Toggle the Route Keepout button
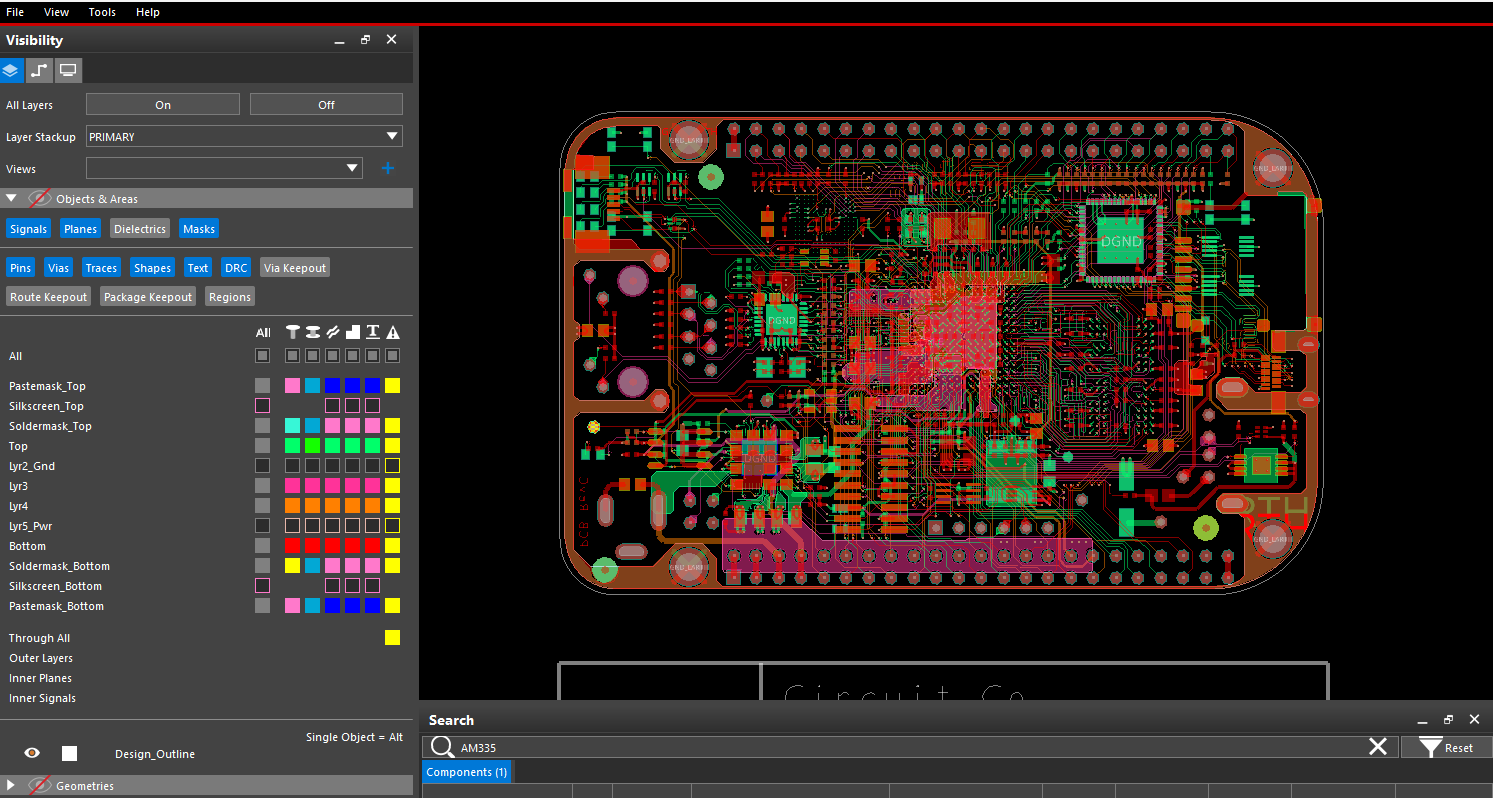 coord(49,297)
